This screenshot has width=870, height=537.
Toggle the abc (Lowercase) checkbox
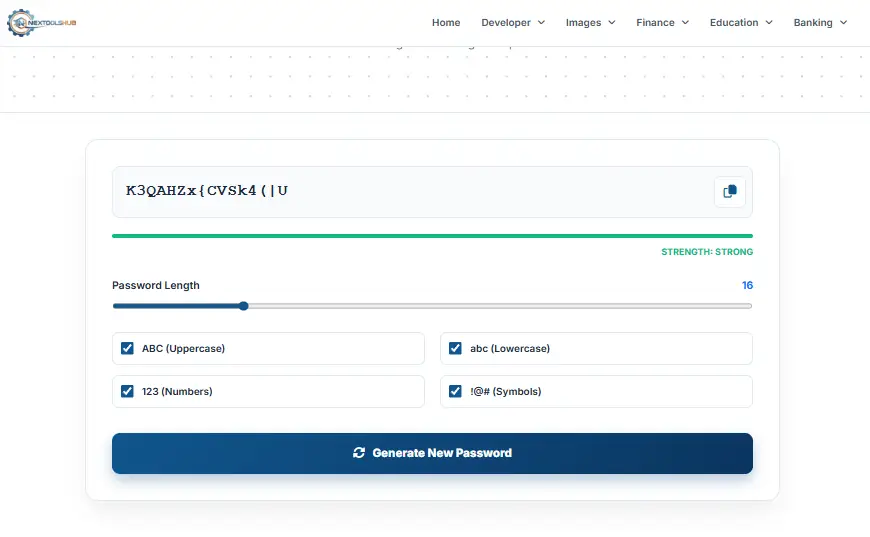point(455,349)
